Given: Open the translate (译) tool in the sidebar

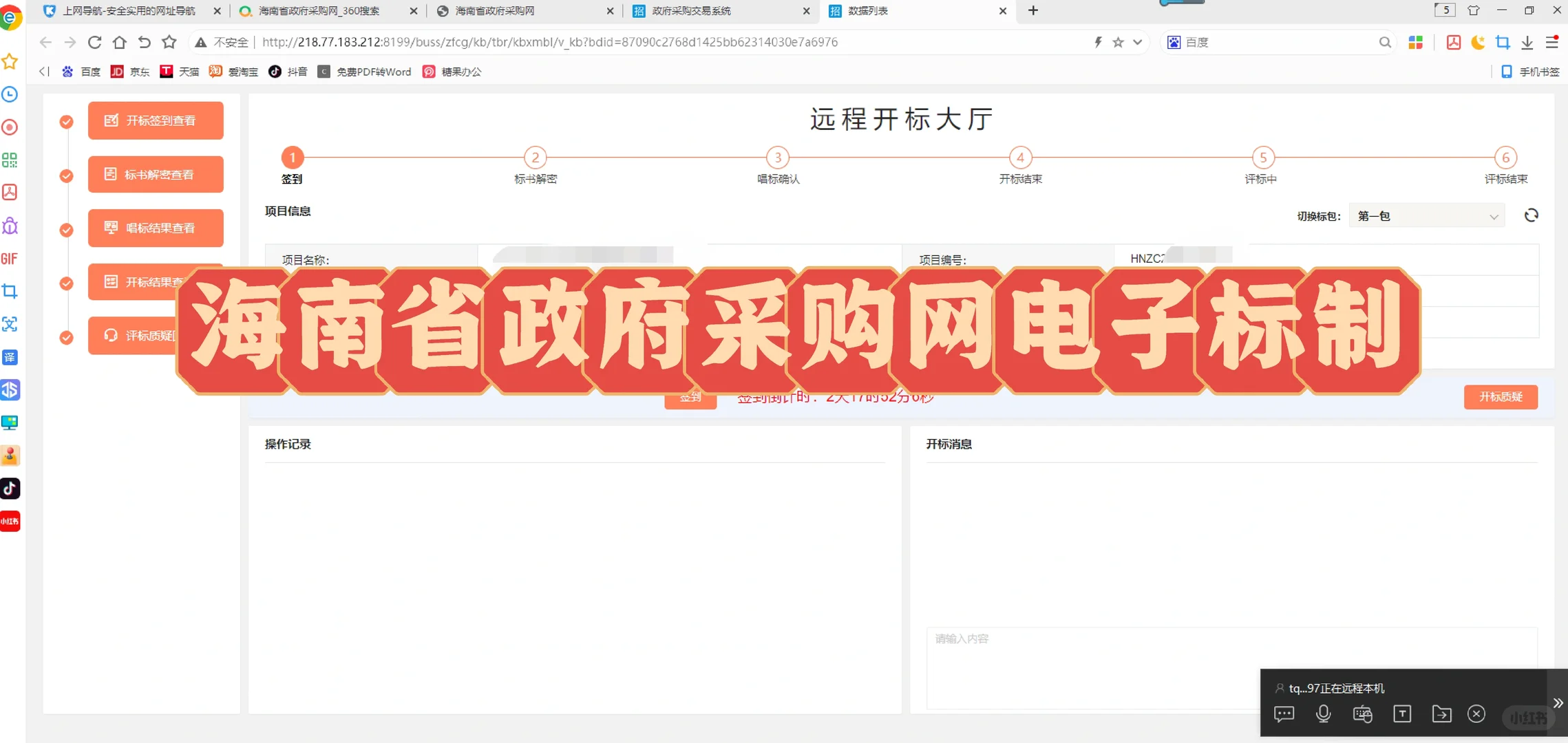Looking at the screenshot, I should coord(10,357).
